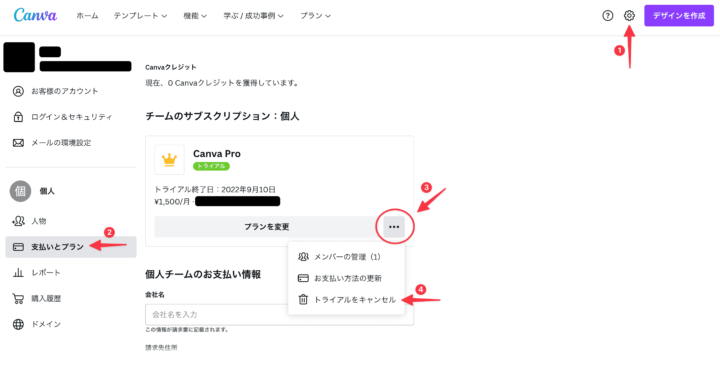Open ドメイン in the sidebar

[x=71, y=324]
